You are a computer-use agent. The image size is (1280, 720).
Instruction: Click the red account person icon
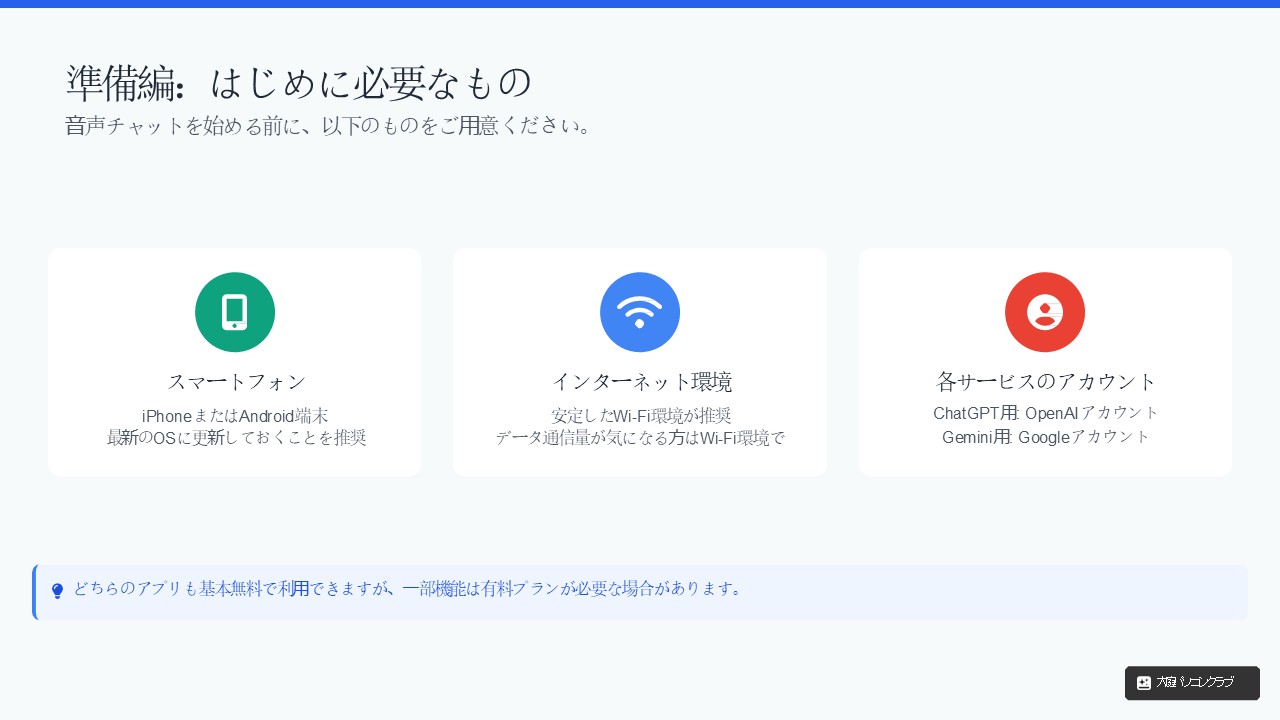[1045, 312]
